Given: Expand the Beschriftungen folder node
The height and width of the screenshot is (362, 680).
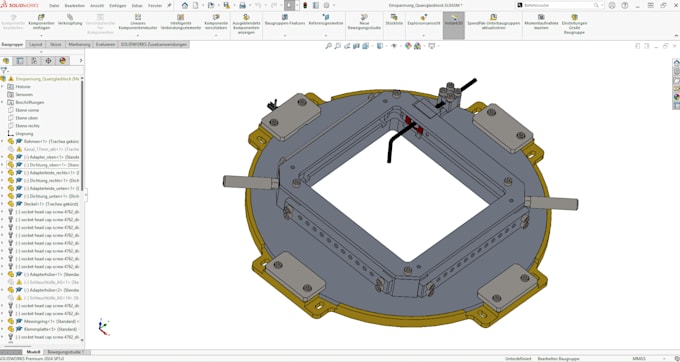Looking at the screenshot, I should [x=2, y=102].
